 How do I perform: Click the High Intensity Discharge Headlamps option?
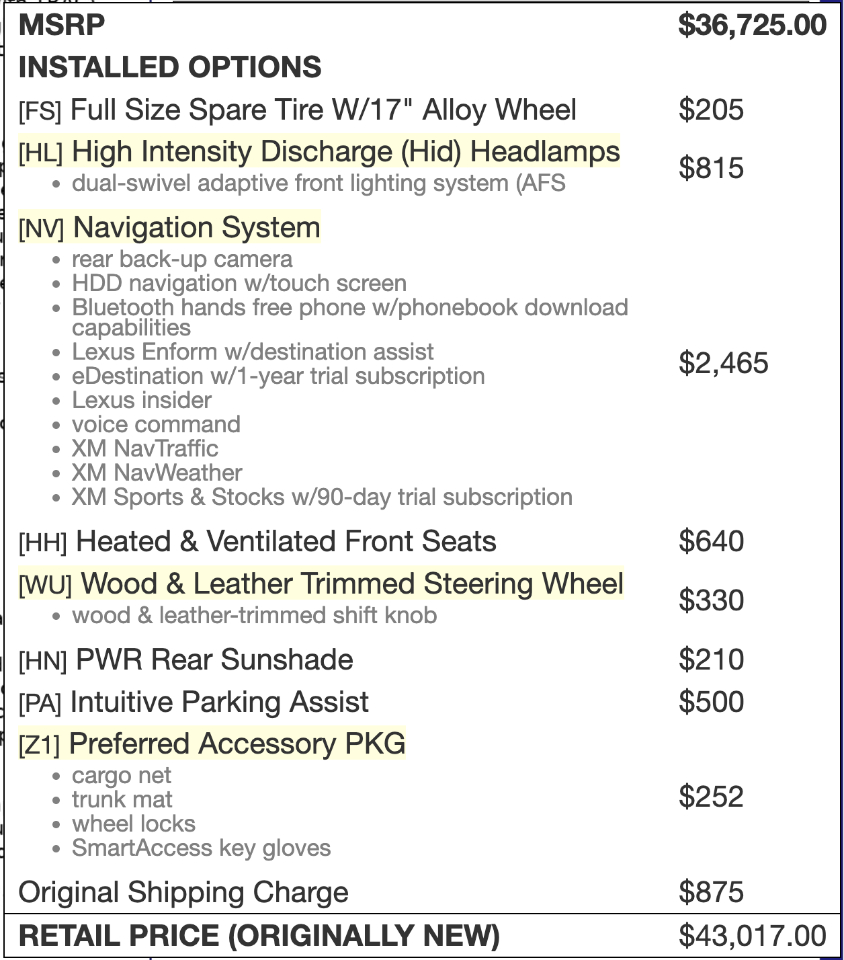tap(346, 152)
